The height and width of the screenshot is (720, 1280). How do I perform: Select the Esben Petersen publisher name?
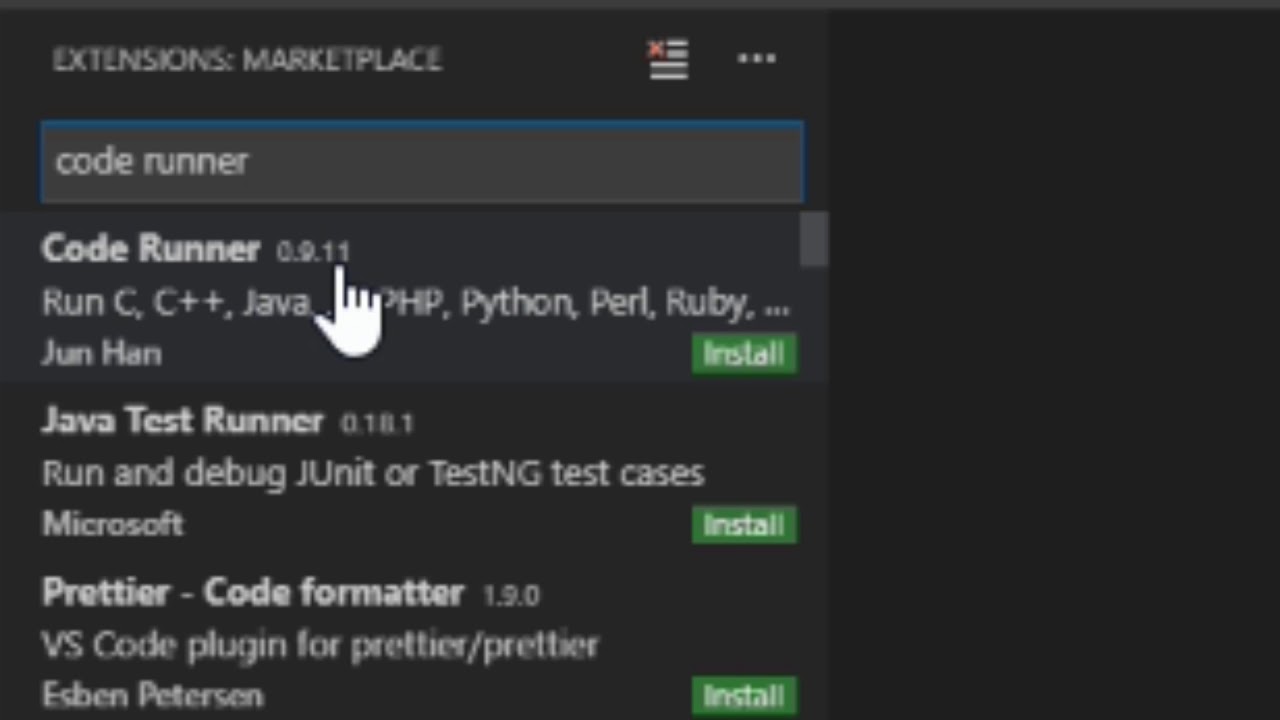point(152,695)
